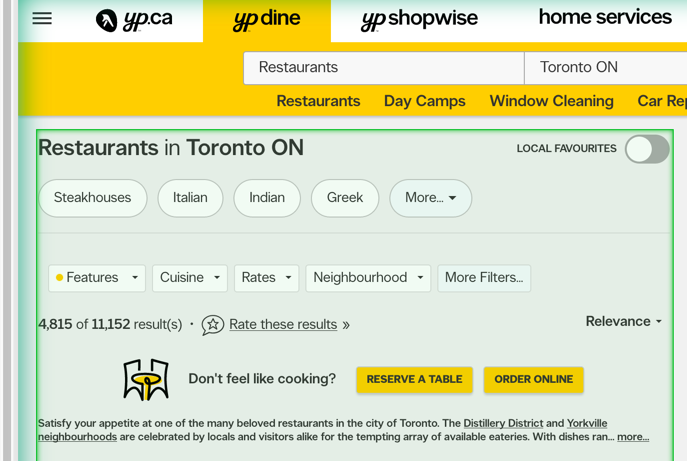Toggle the Local Favourites switch

(647, 149)
